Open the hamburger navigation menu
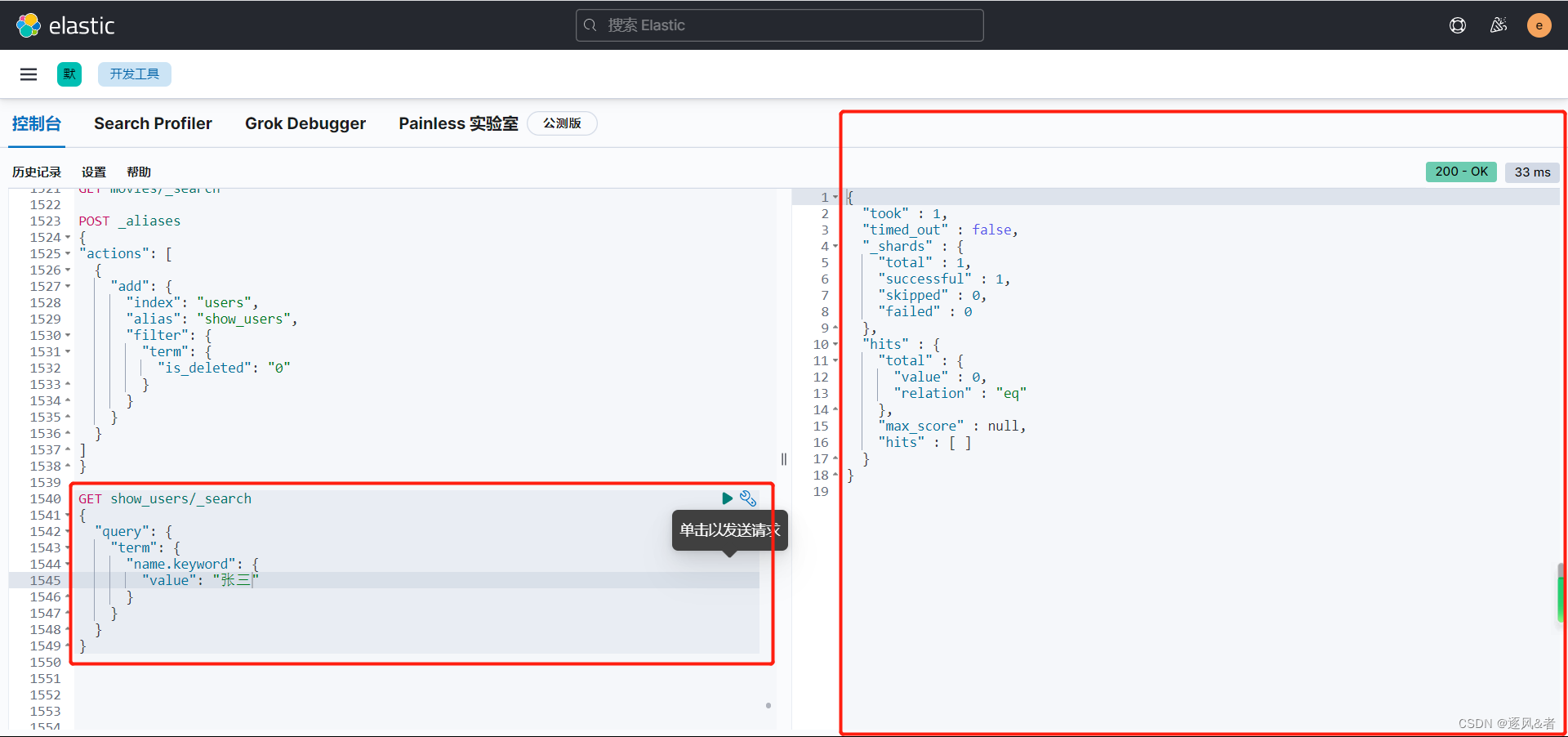This screenshot has width=1568, height=737. point(29,74)
